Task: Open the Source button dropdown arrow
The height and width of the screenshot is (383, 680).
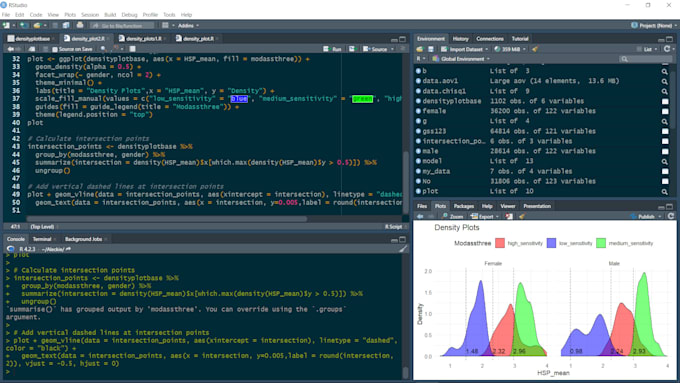Action: pyautogui.click(x=392, y=49)
